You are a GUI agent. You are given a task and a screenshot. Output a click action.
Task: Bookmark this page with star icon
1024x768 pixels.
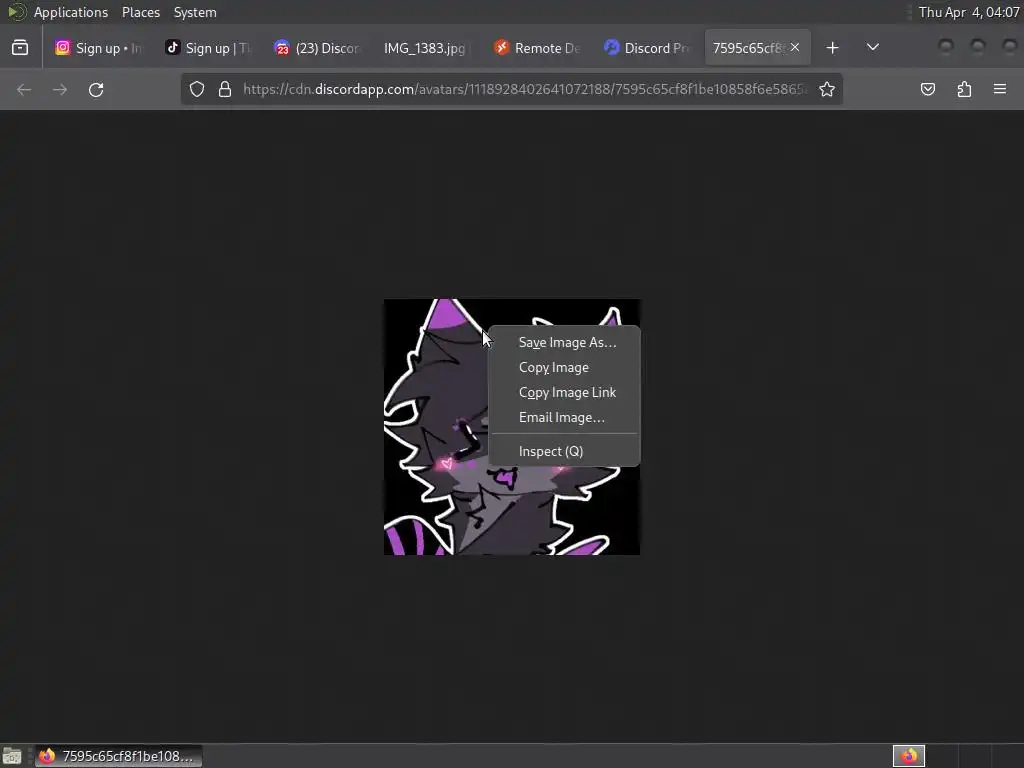click(x=827, y=89)
